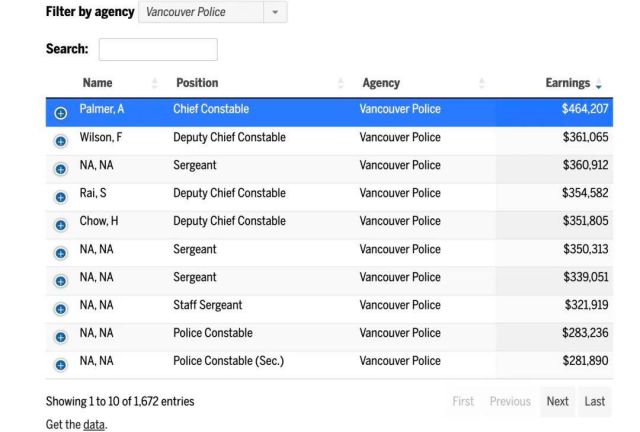Focus the Search input field

158,49
